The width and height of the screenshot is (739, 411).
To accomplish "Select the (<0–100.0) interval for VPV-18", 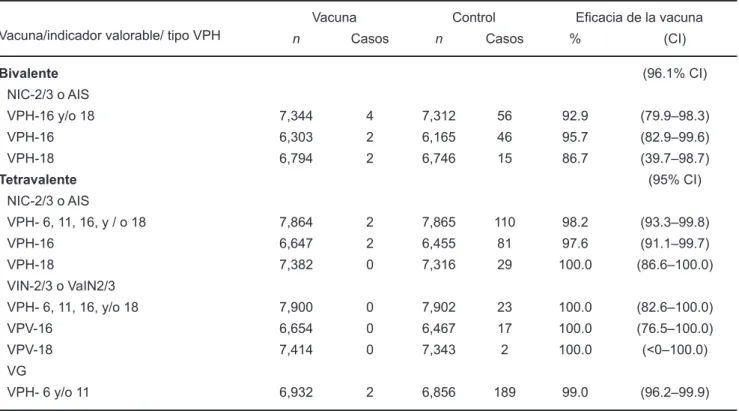I will pyautogui.click(x=674, y=350).
